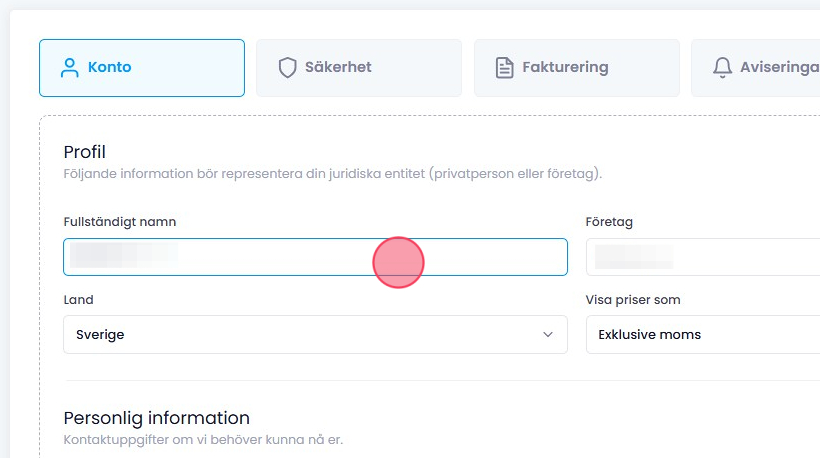
Task: Switch to the Konto tab
Action: coord(141,68)
